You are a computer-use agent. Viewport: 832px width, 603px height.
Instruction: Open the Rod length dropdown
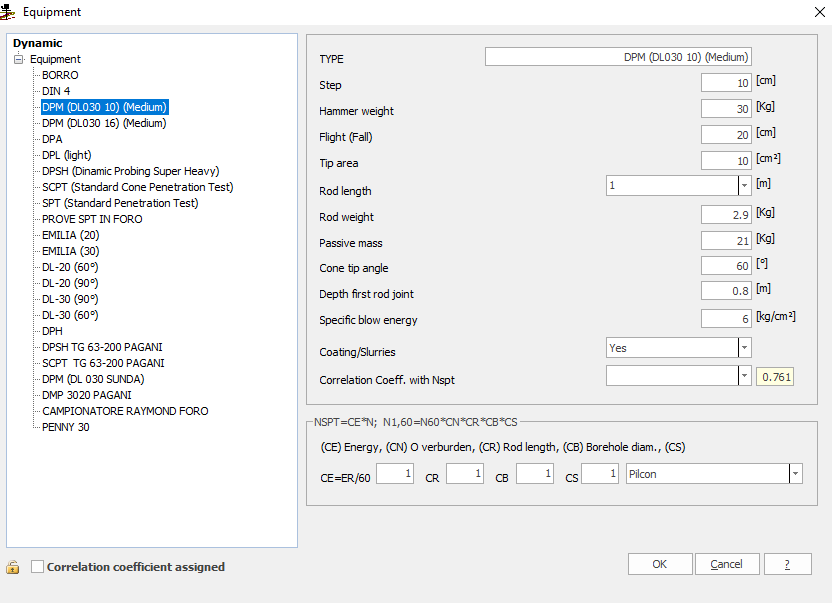pyautogui.click(x=744, y=185)
